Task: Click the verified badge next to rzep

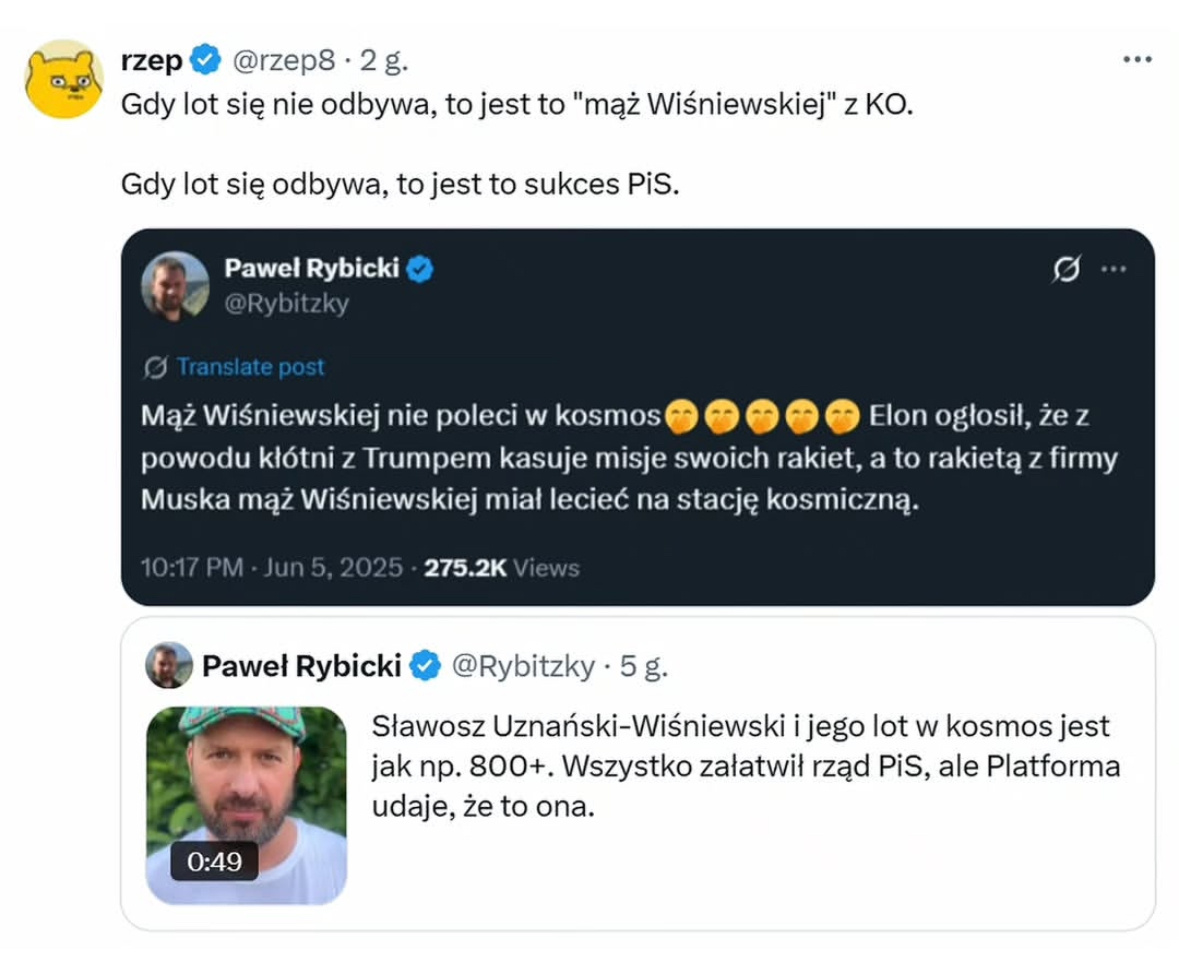Action: pos(205,61)
